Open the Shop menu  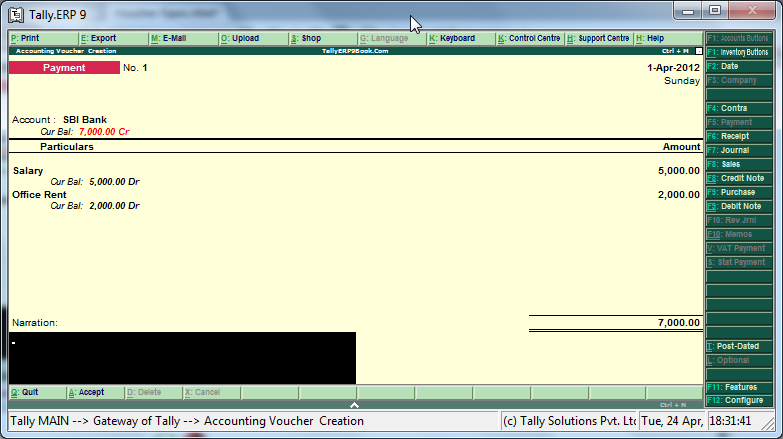(323, 38)
